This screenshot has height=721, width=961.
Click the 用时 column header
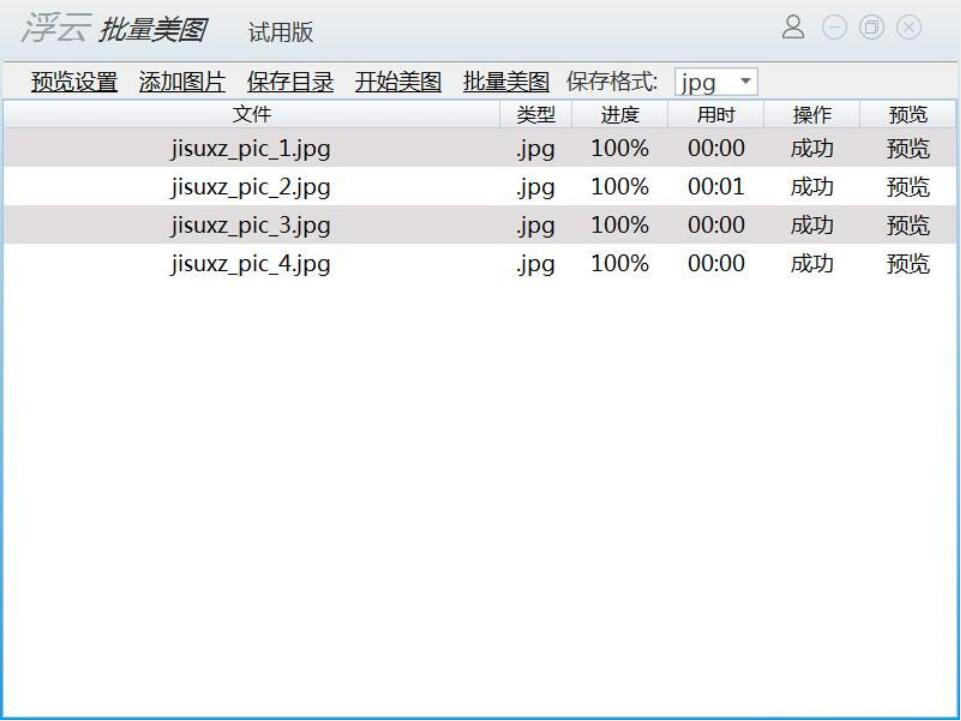click(x=716, y=115)
